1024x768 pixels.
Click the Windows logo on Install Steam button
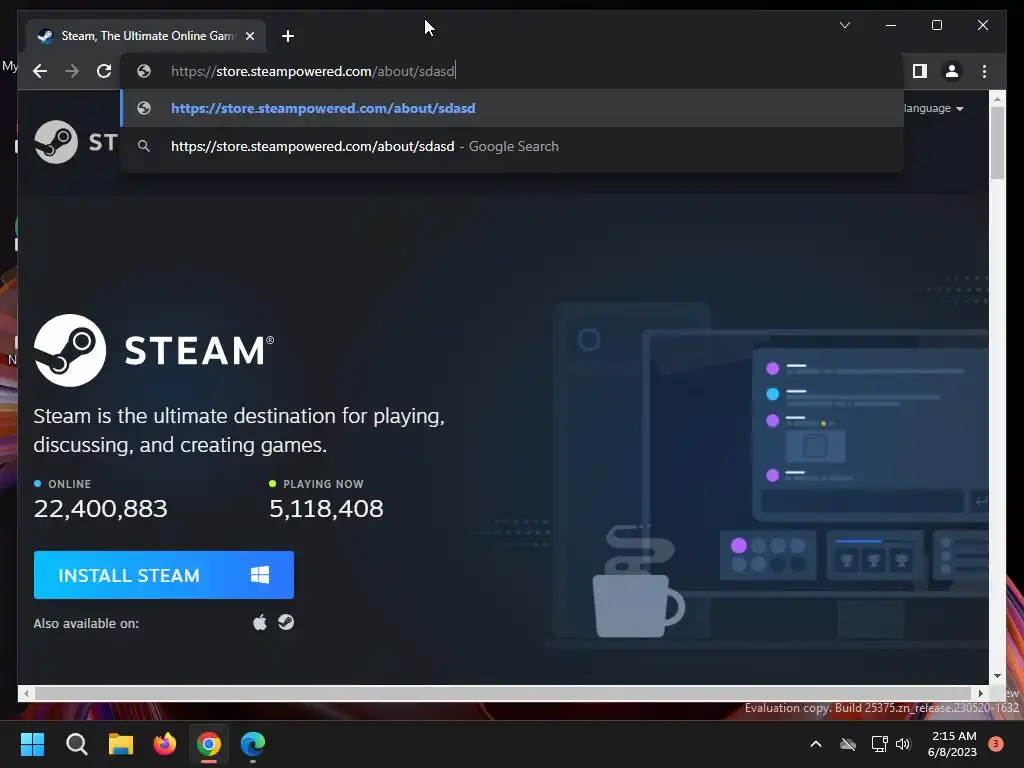(x=260, y=575)
